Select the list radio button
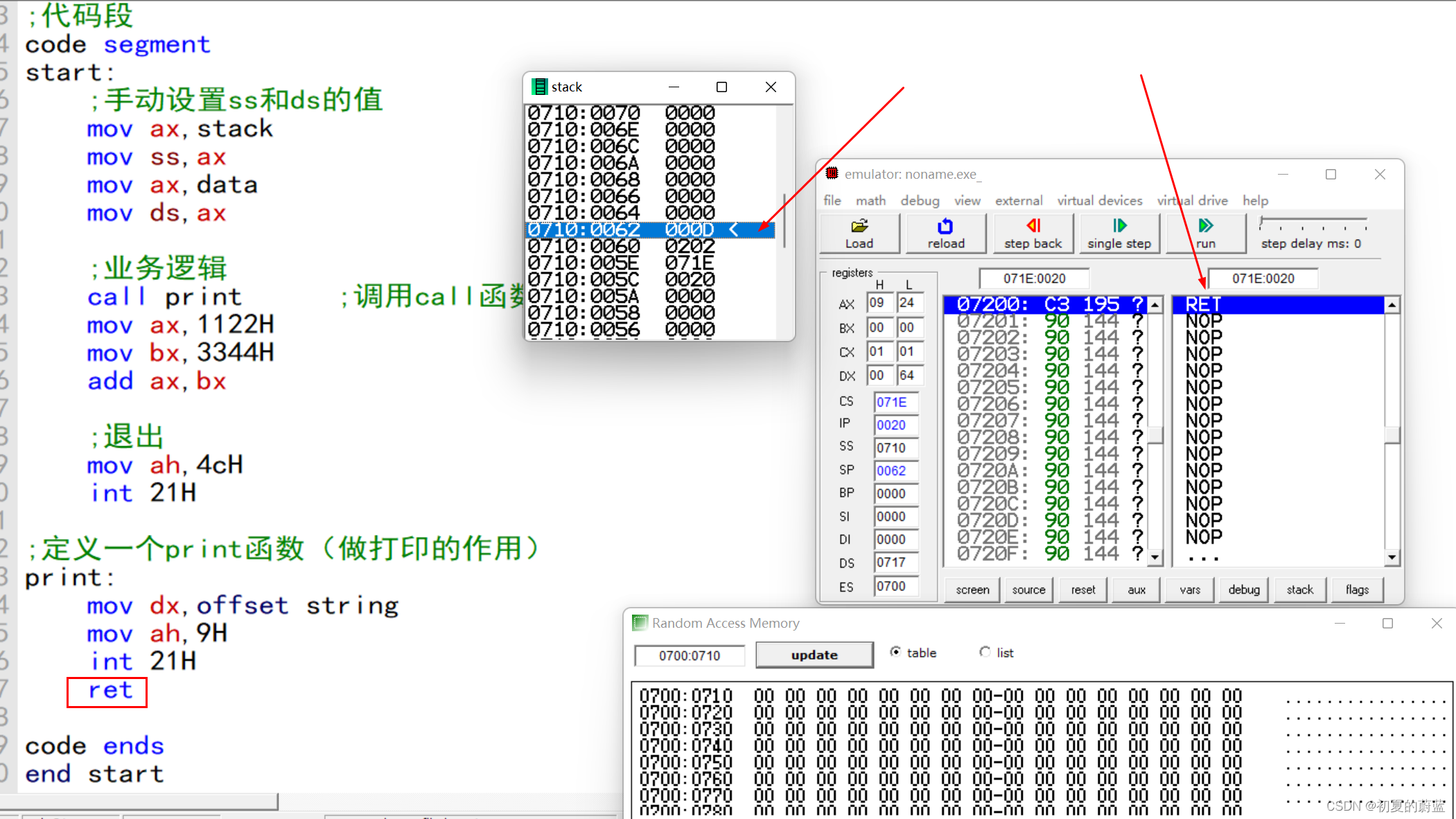Screen dimensions: 1456x819 pyautogui.click(x=985, y=652)
